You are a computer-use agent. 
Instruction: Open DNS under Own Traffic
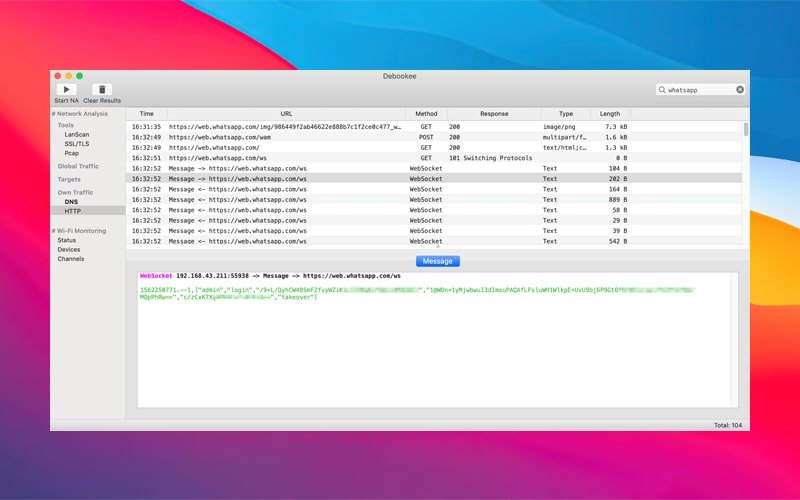[x=71, y=202]
